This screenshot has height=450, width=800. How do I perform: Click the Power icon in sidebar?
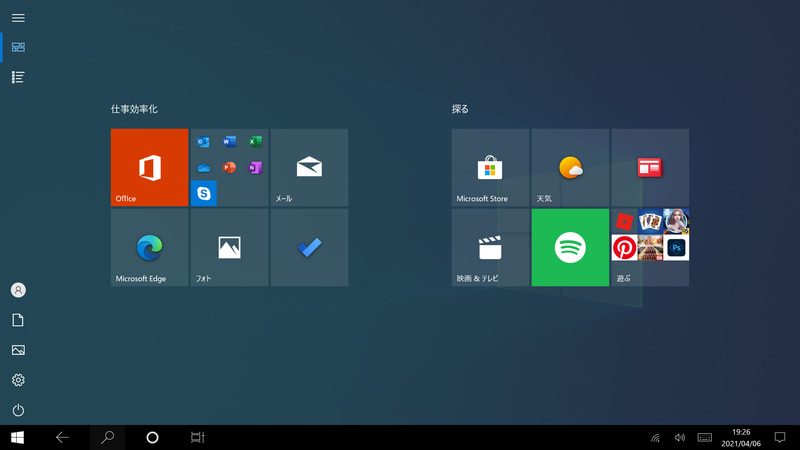click(x=18, y=410)
